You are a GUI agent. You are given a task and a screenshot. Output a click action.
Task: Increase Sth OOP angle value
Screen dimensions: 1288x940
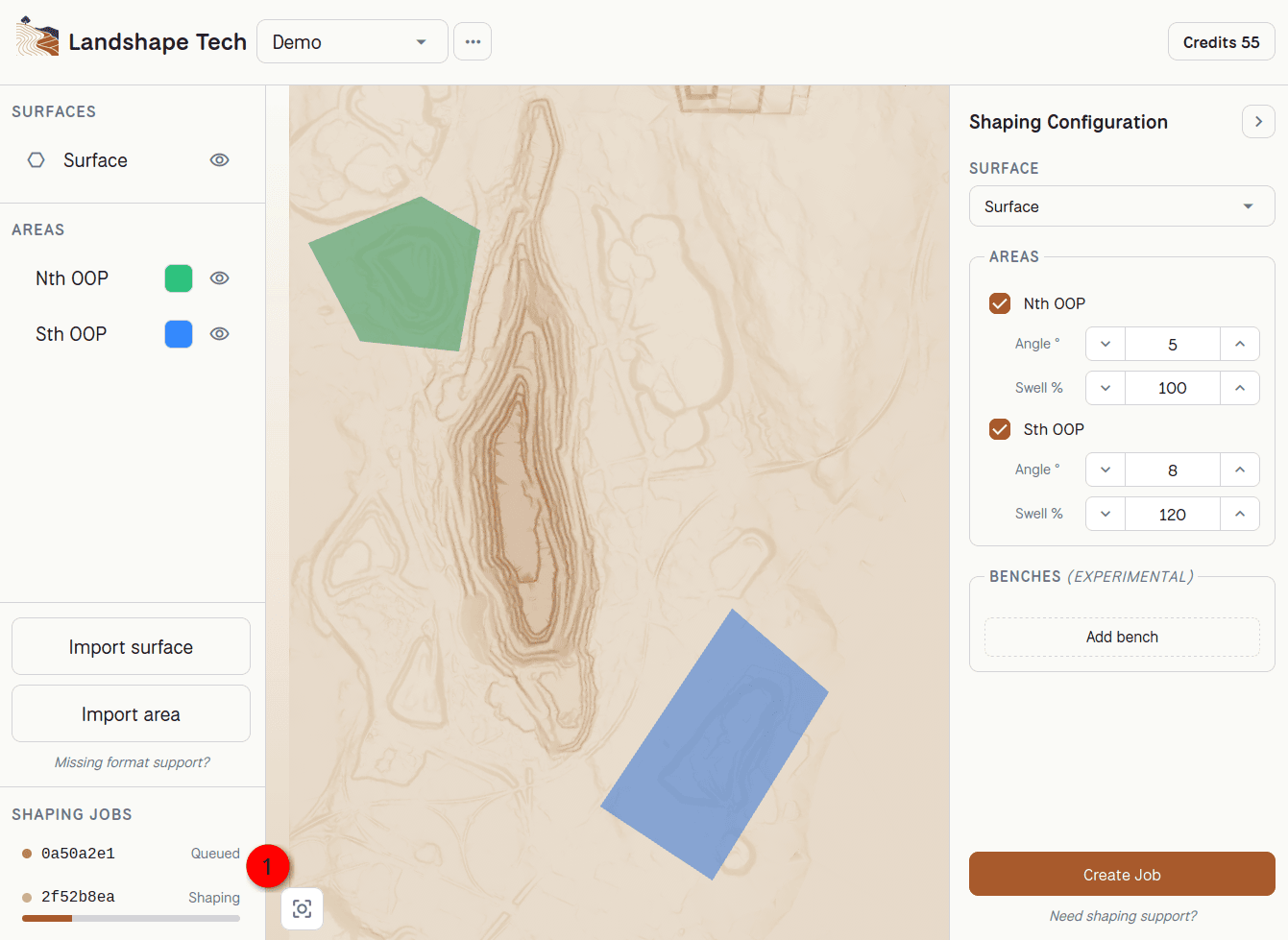click(x=1240, y=470)
